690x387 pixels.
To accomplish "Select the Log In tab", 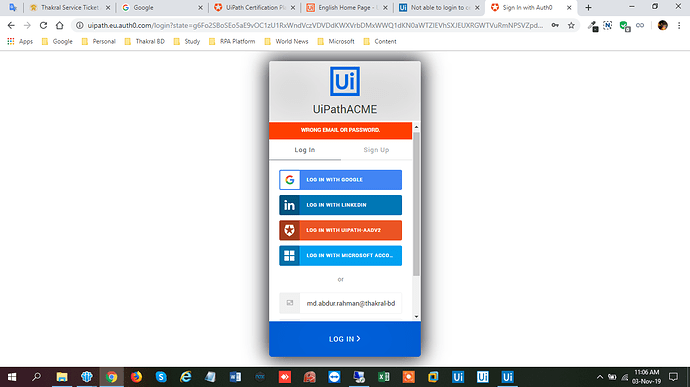I will (x=305, y=150).
